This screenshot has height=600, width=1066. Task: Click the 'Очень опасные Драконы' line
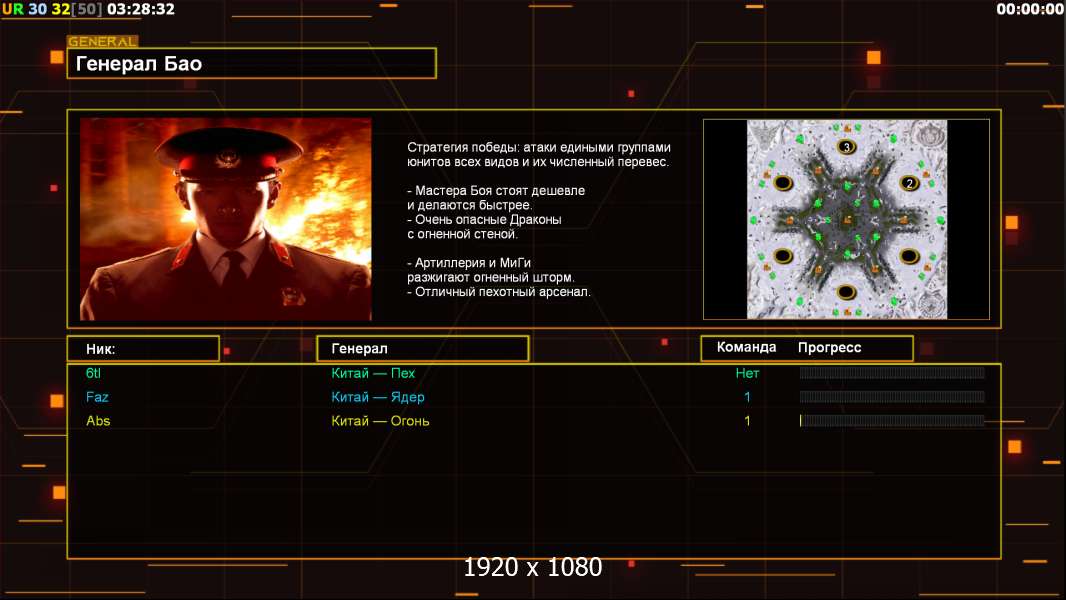coord(484,219)
